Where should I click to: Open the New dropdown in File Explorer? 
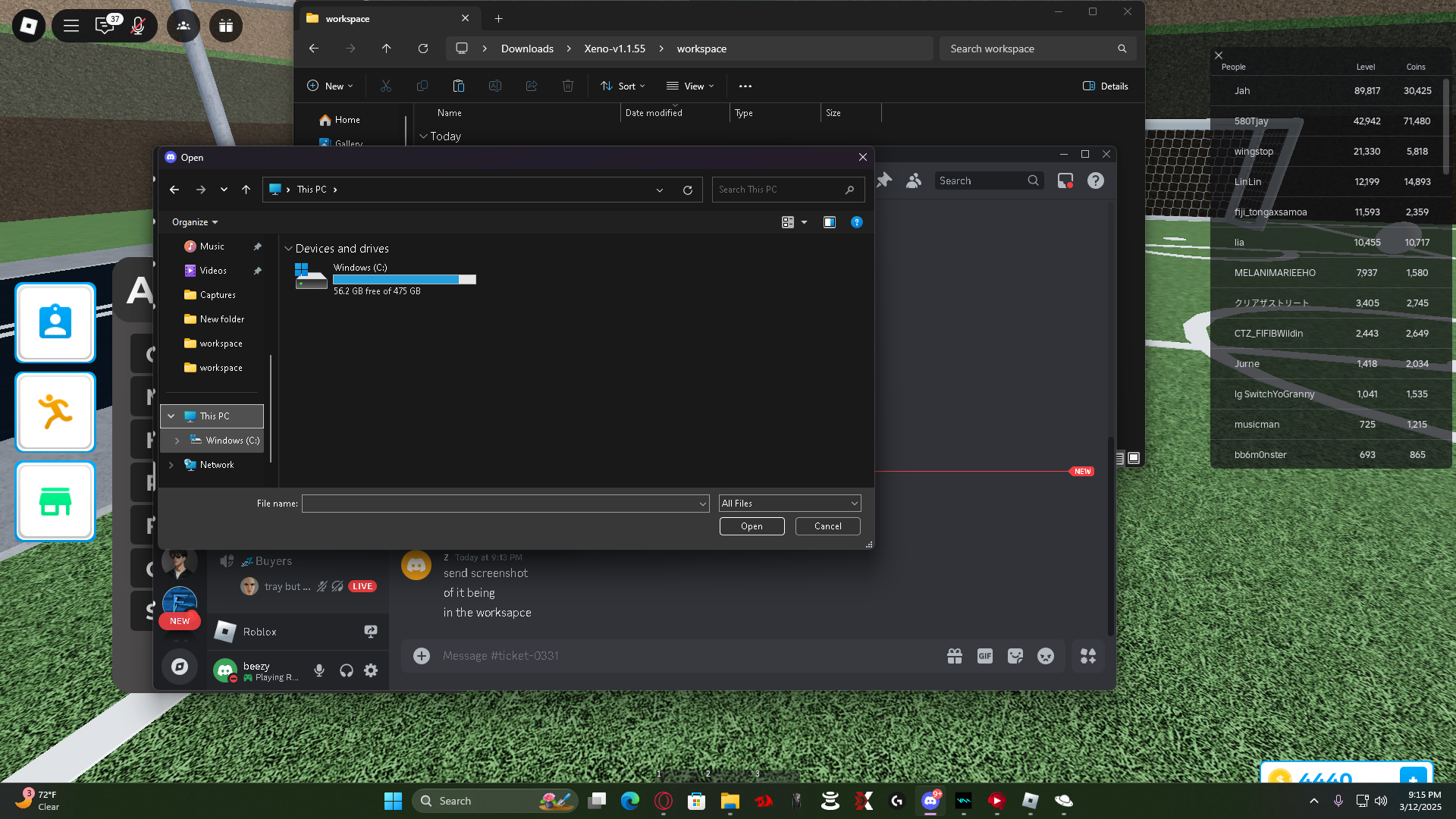coord(330,86)
